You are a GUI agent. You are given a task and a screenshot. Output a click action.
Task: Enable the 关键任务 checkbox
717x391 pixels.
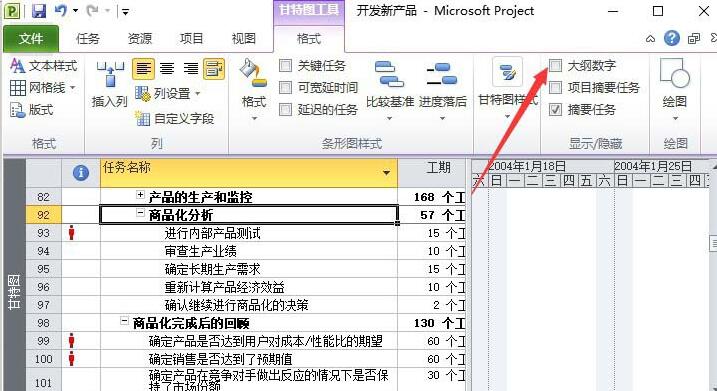(x=285, y=66)
